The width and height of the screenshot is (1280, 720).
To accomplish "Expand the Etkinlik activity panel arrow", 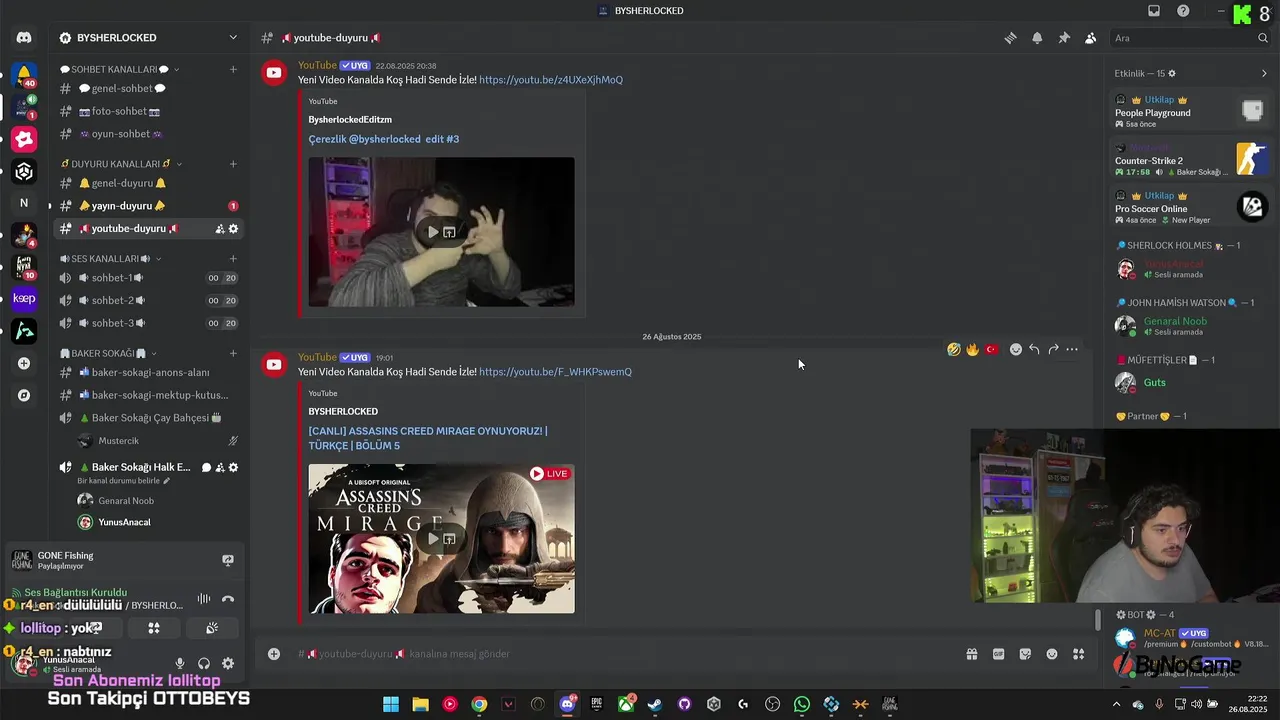I will tap(1264, 73).
